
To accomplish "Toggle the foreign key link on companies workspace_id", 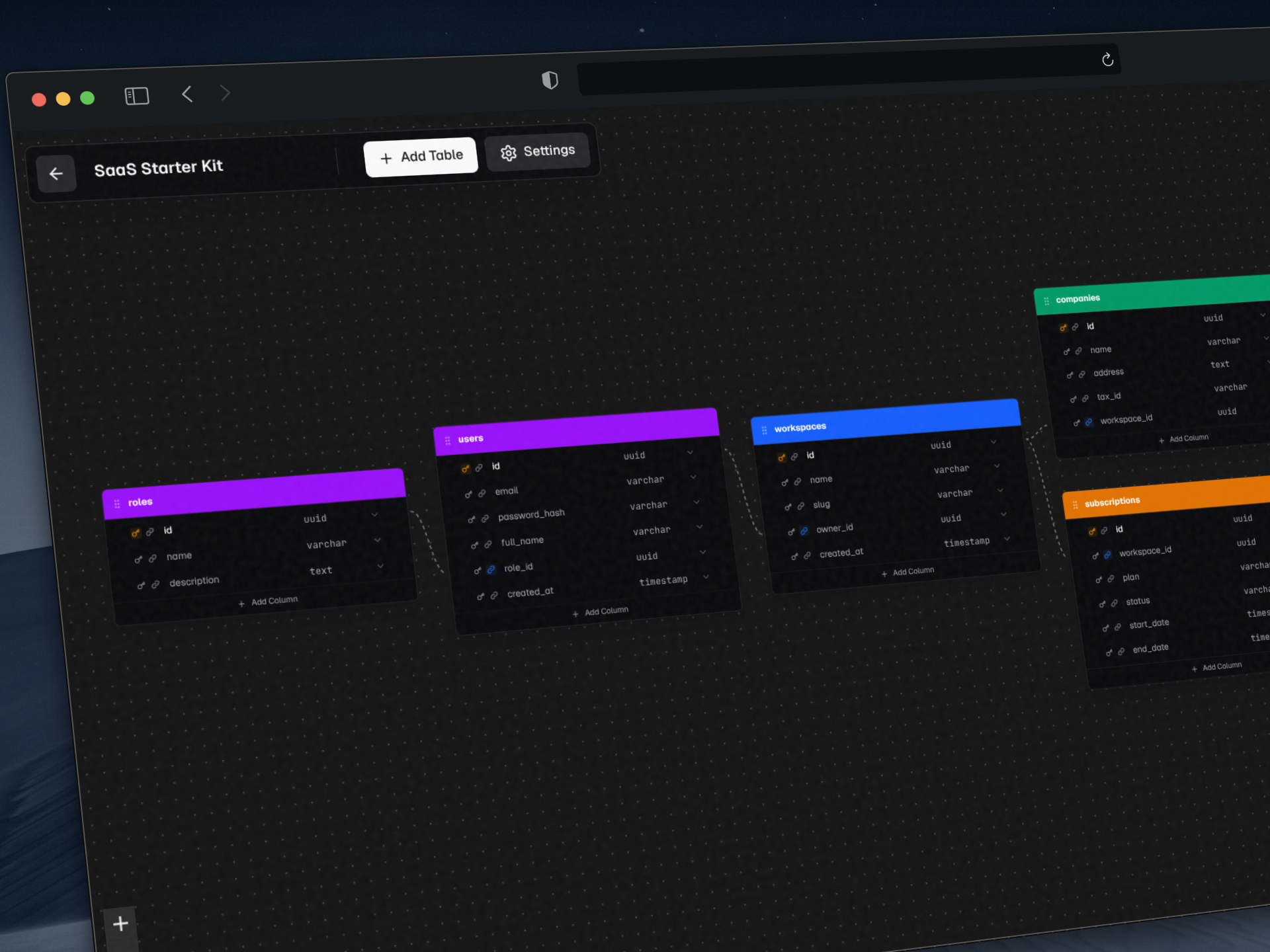I will coord(1088,422).
